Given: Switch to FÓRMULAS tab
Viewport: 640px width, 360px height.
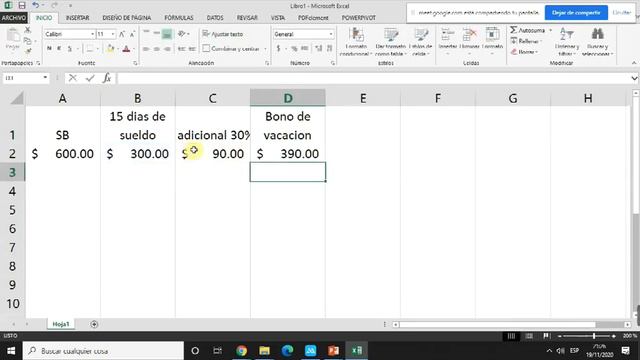Looking at the screenshot, I should pos(179,18).
